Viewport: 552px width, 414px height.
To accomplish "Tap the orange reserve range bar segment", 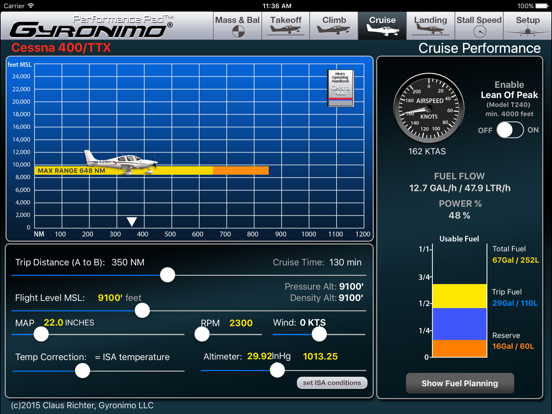I will point(241,171).
